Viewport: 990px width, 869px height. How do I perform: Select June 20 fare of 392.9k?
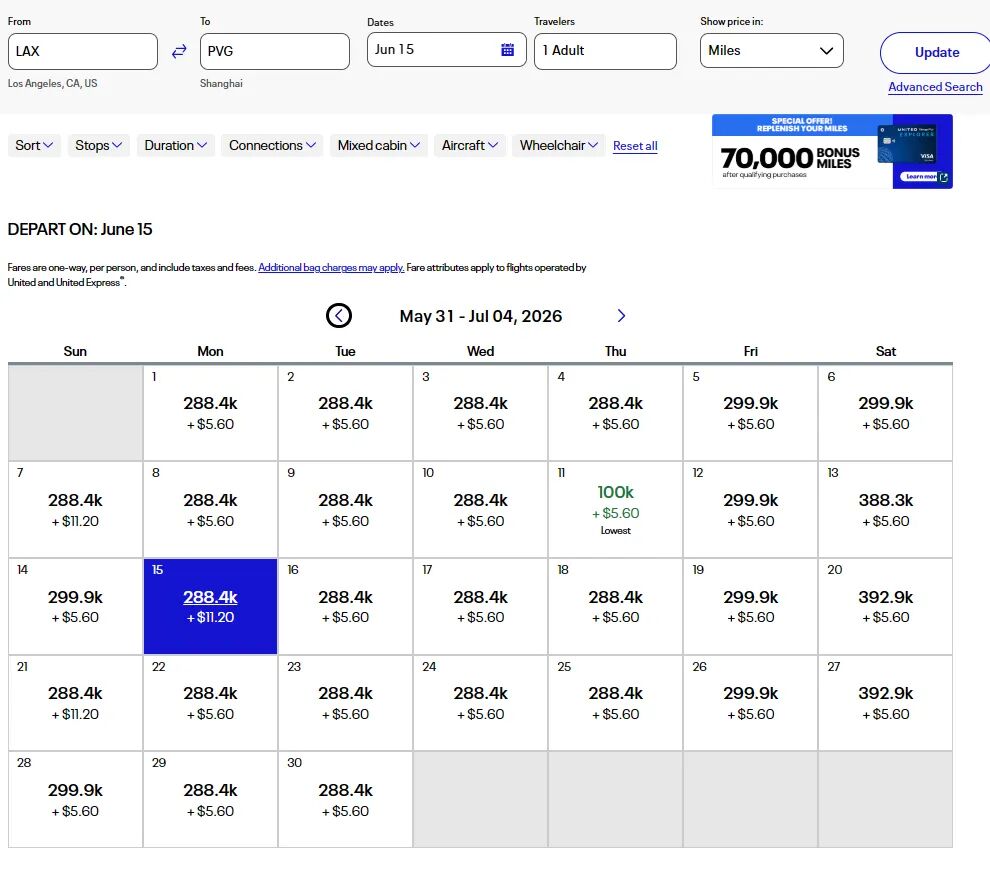(x=885, y=598)
